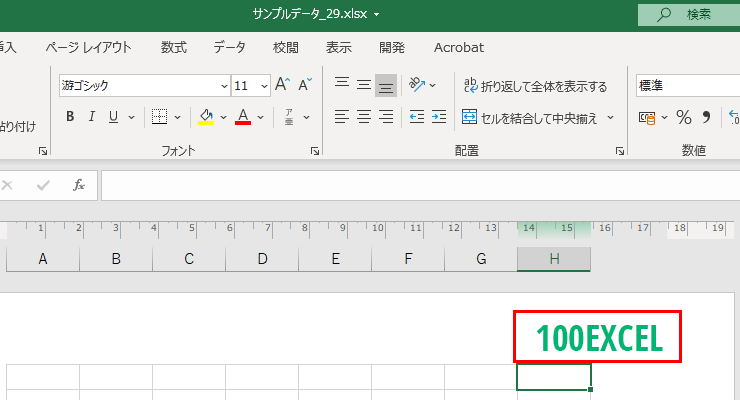Open alignment settings dialog launcher
This screenshot has height=400, width=740.
620,151
